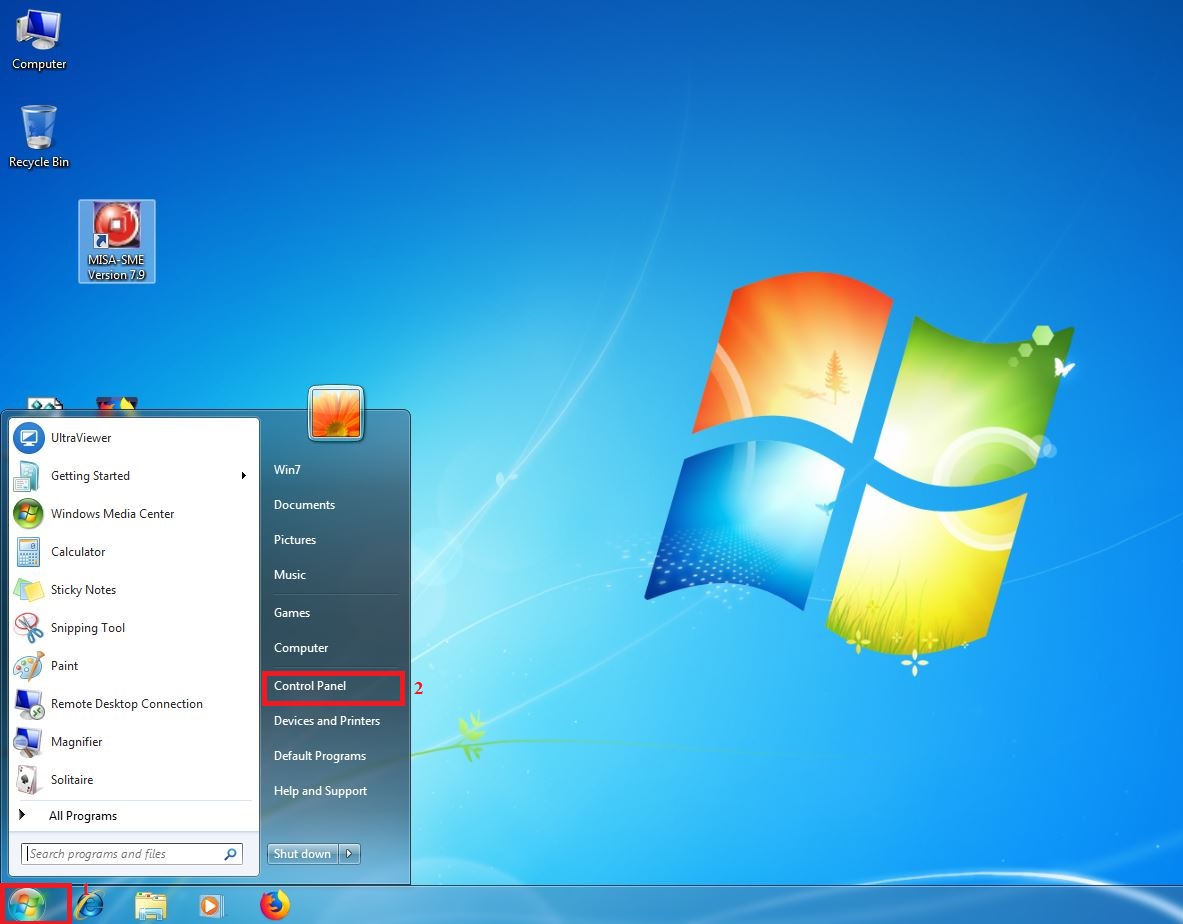This screenshot has width=1183, height=924.
Task: Select Calculator label in programs list
Action: 78,552
